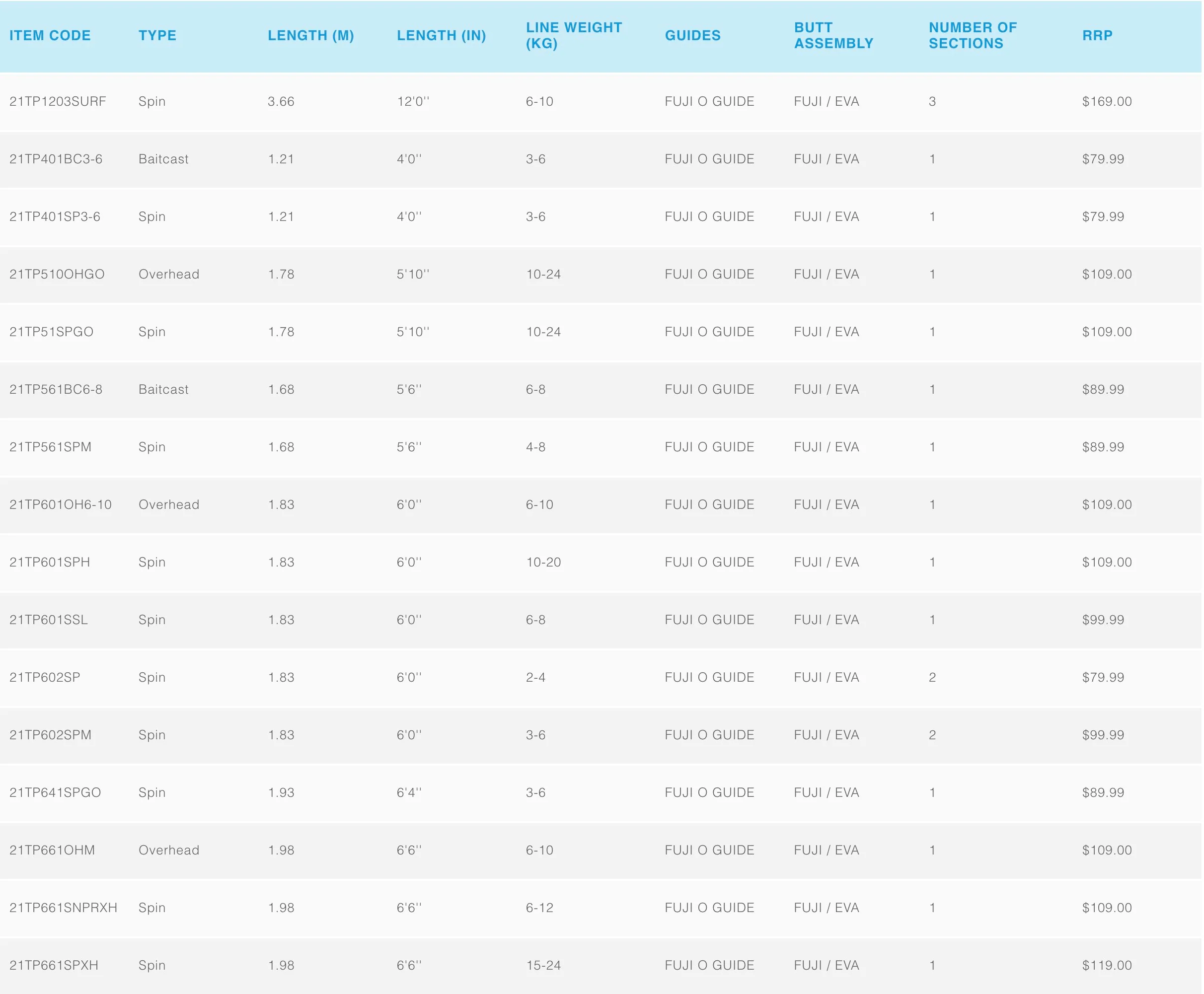
Task: Click 6'4'' length in the 21TP641SPGO row
Action: pyautogui.click(x=409, y=793)
